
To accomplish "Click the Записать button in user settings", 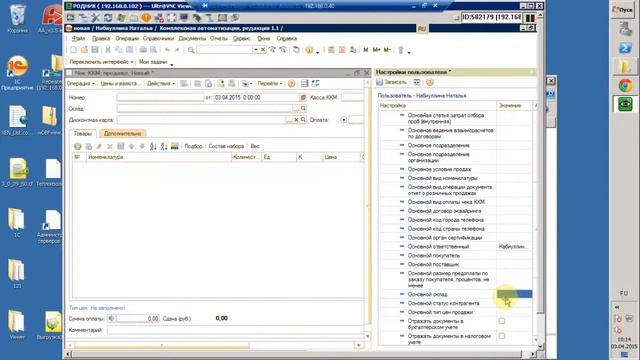I will point(392,82).
